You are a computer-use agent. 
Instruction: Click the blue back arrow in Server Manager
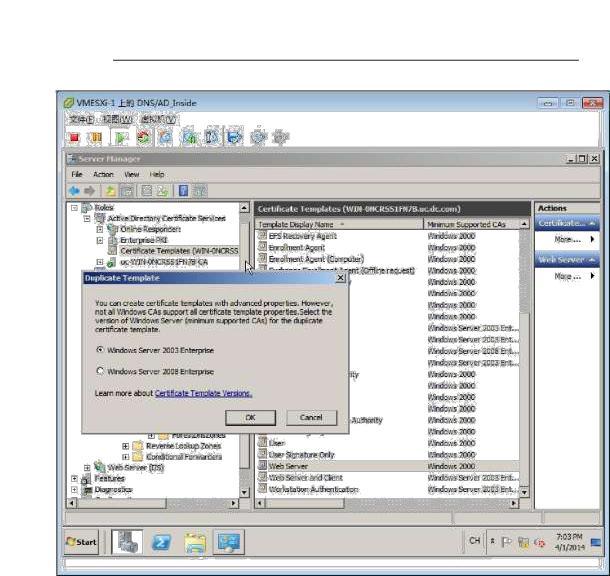[x=74, y=191]
